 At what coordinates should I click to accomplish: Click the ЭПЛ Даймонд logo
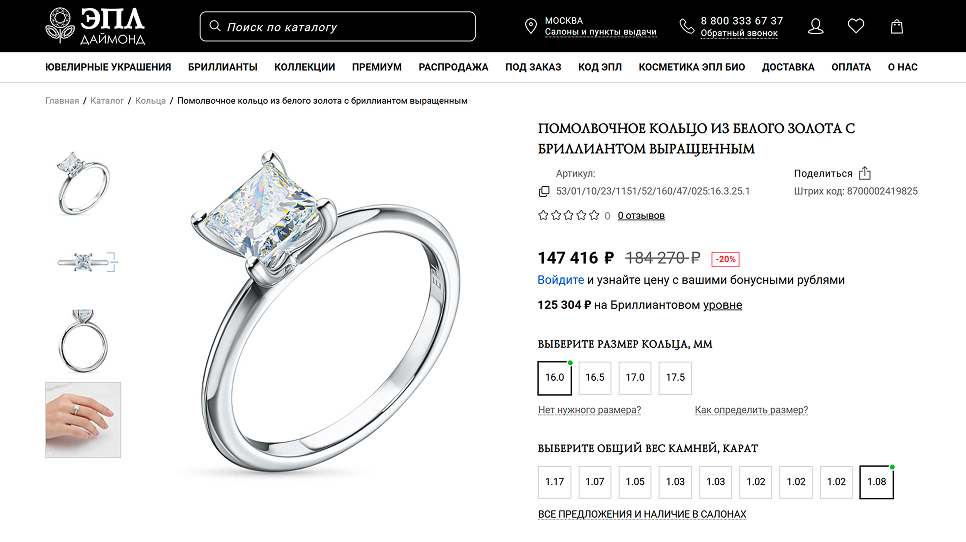click(95, 26)
